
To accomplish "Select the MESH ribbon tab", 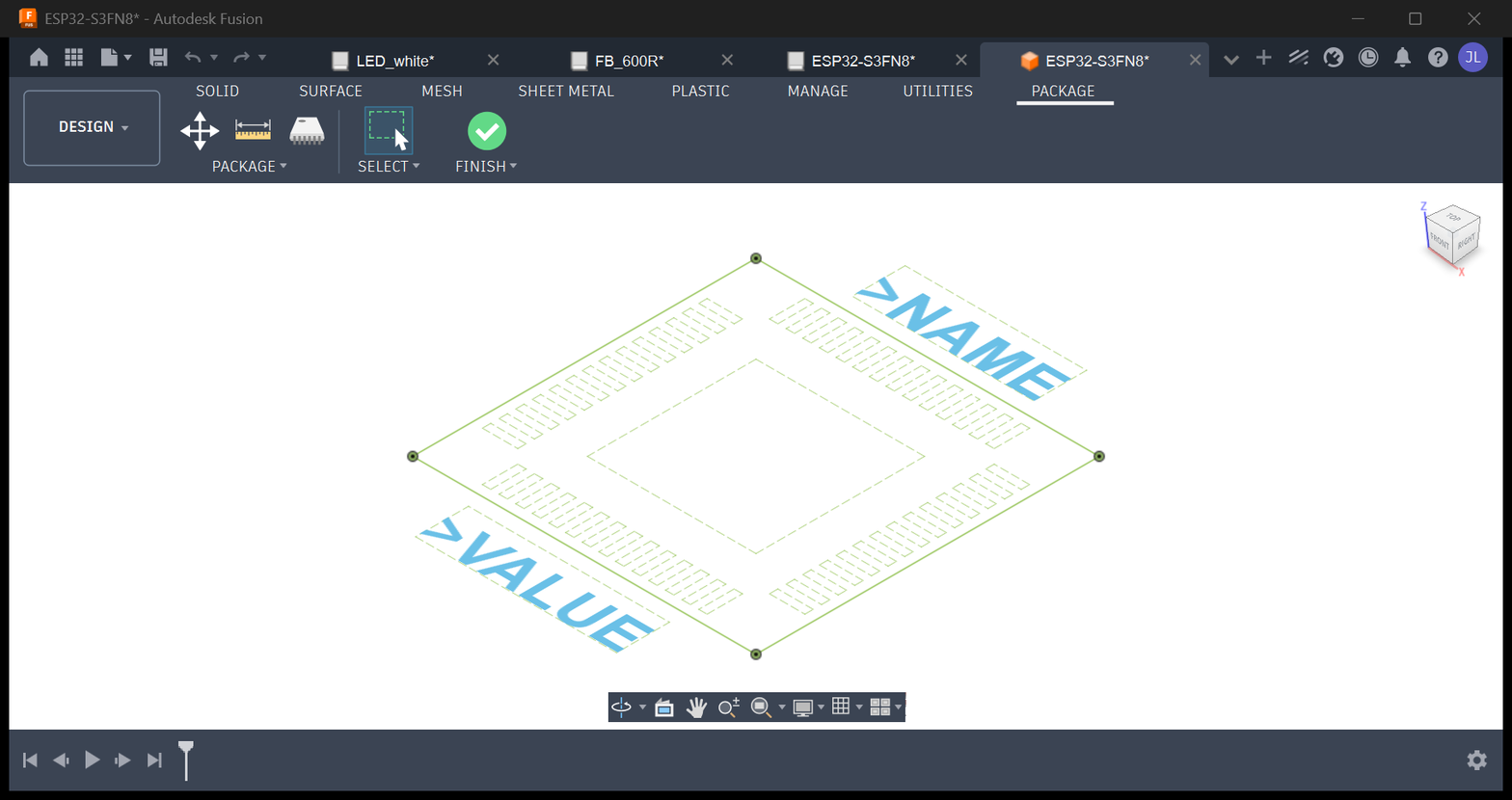I will (x=442, y=91).
